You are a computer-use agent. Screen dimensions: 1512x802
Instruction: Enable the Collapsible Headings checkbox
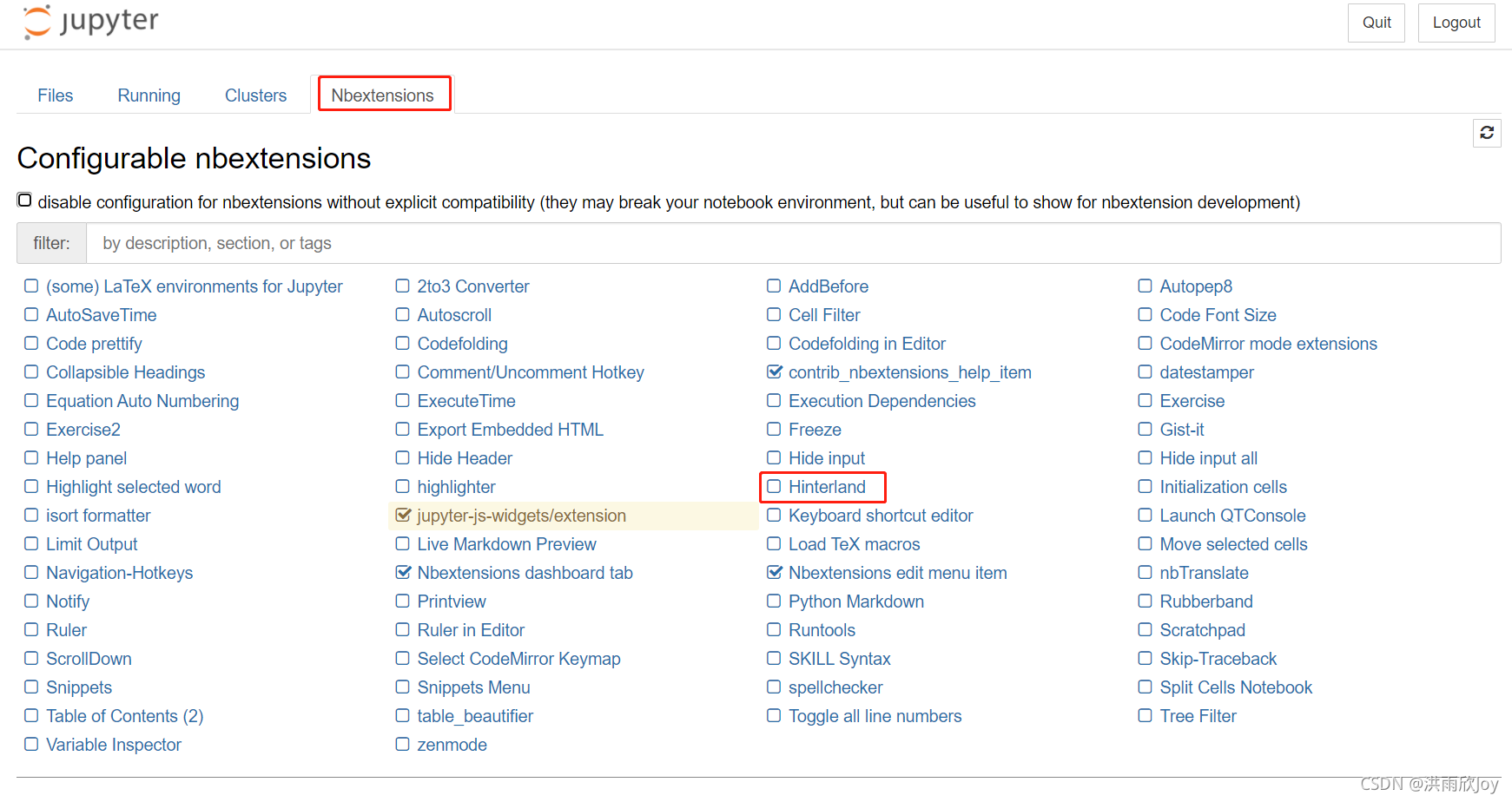point(31,371)
